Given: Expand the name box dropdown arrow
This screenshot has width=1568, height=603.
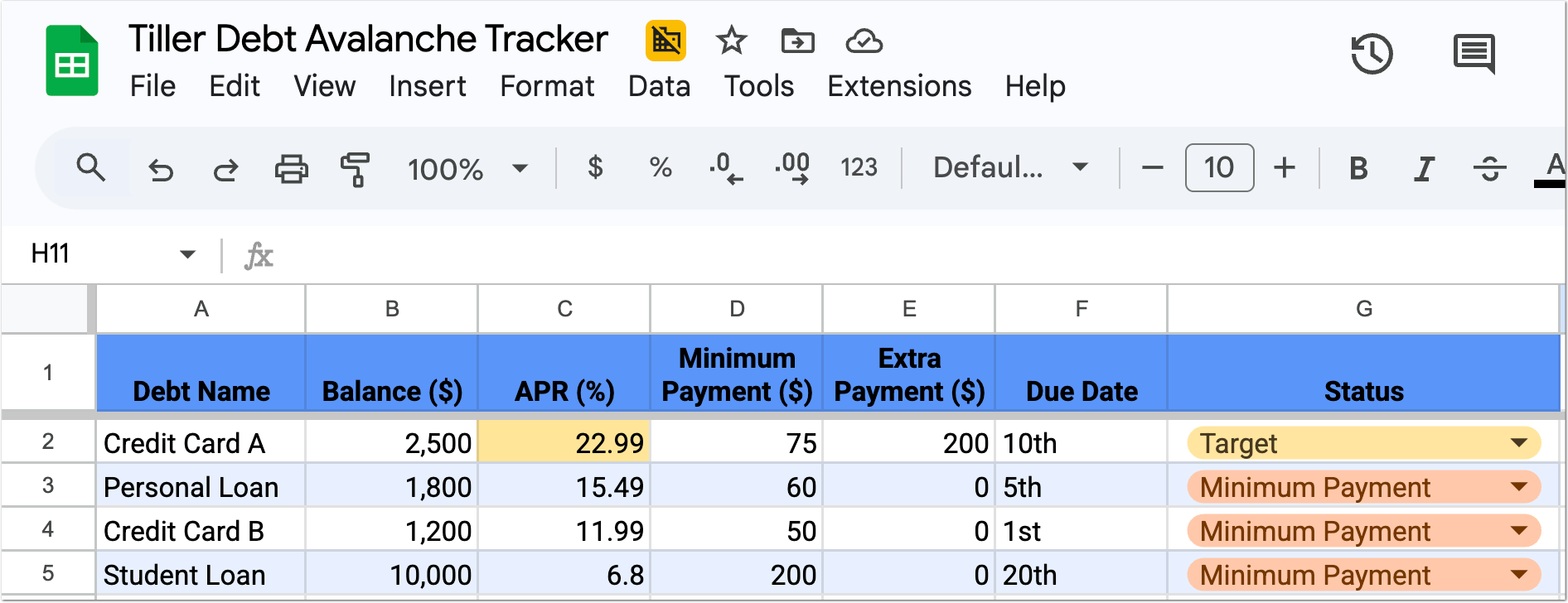Looking at the screenshot, I should coord(188,254).
